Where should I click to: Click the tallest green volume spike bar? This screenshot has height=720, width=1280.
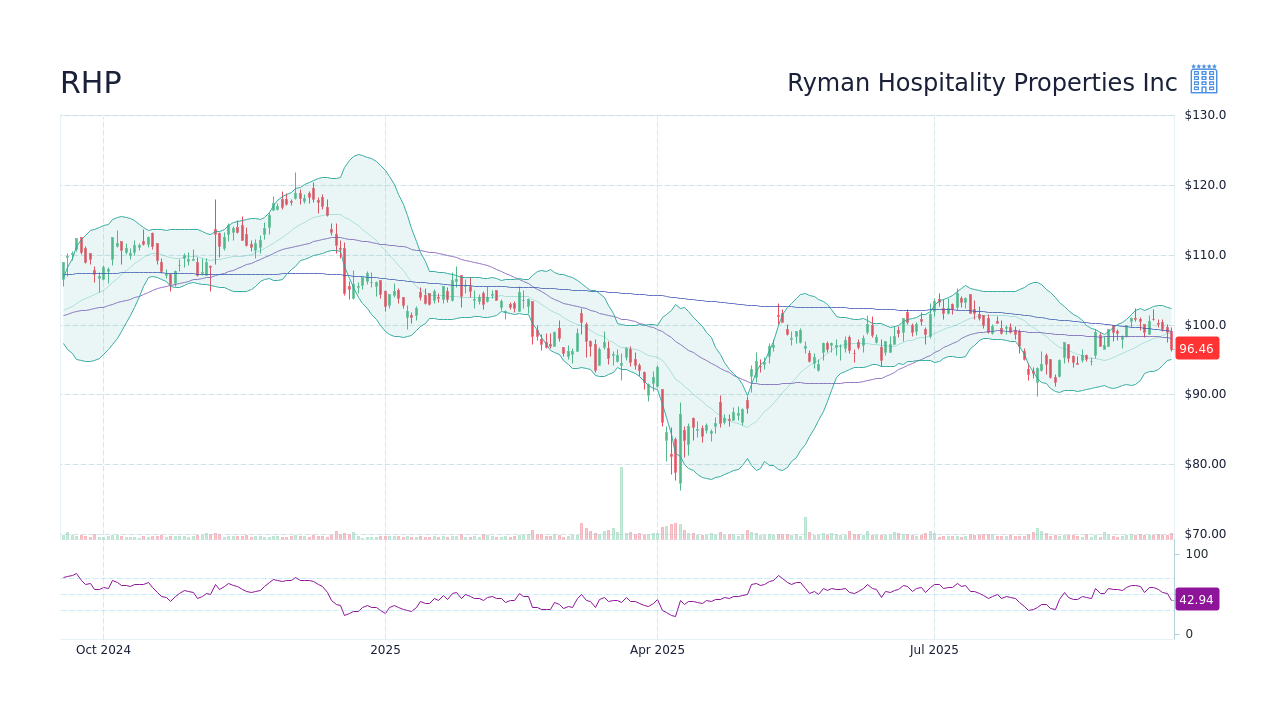point(621,503)
